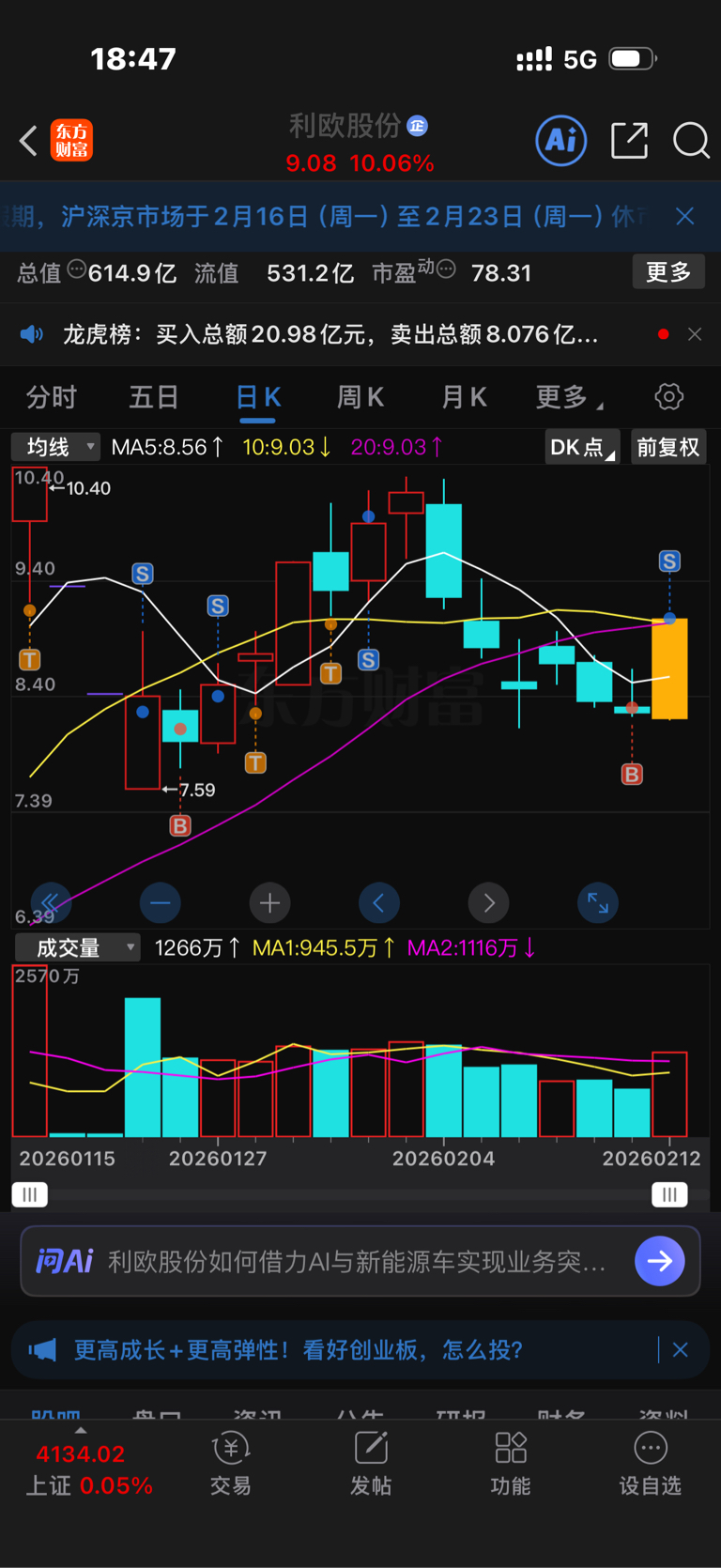Tap the T marker below 10.40 candle

[29, 659]
